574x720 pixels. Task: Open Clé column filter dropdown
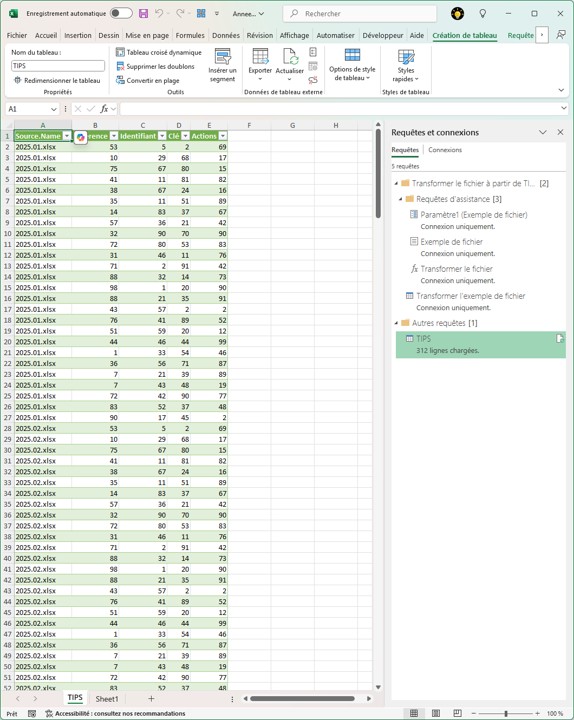pyautogui.click(x=185, y=136)
